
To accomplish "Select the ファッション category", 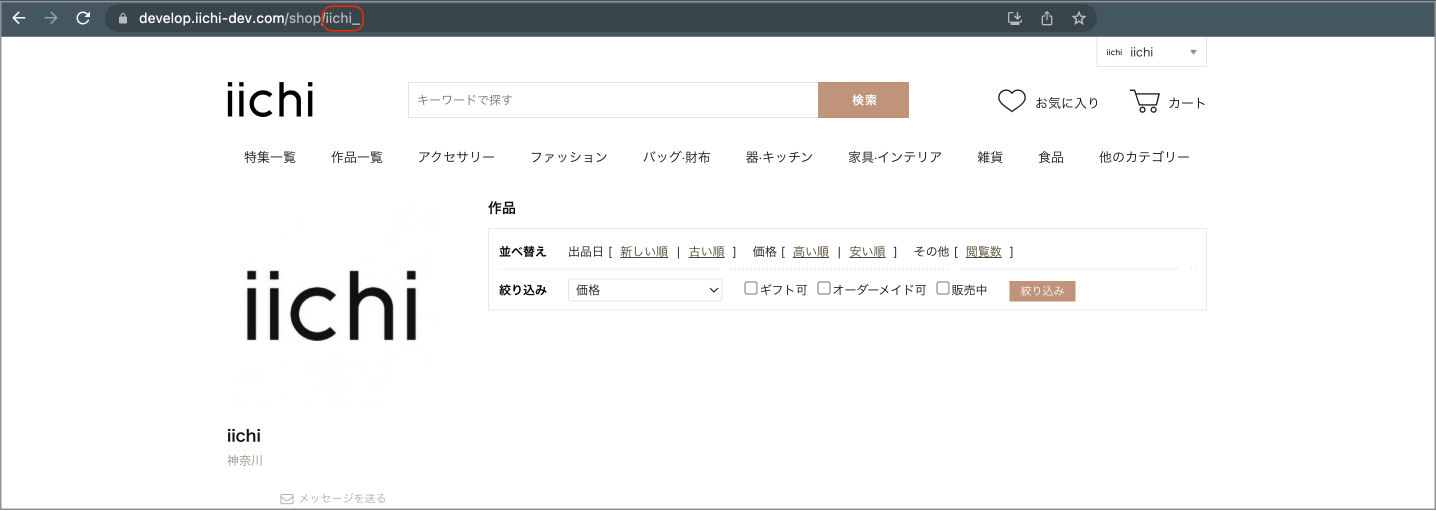I will 569,157.
